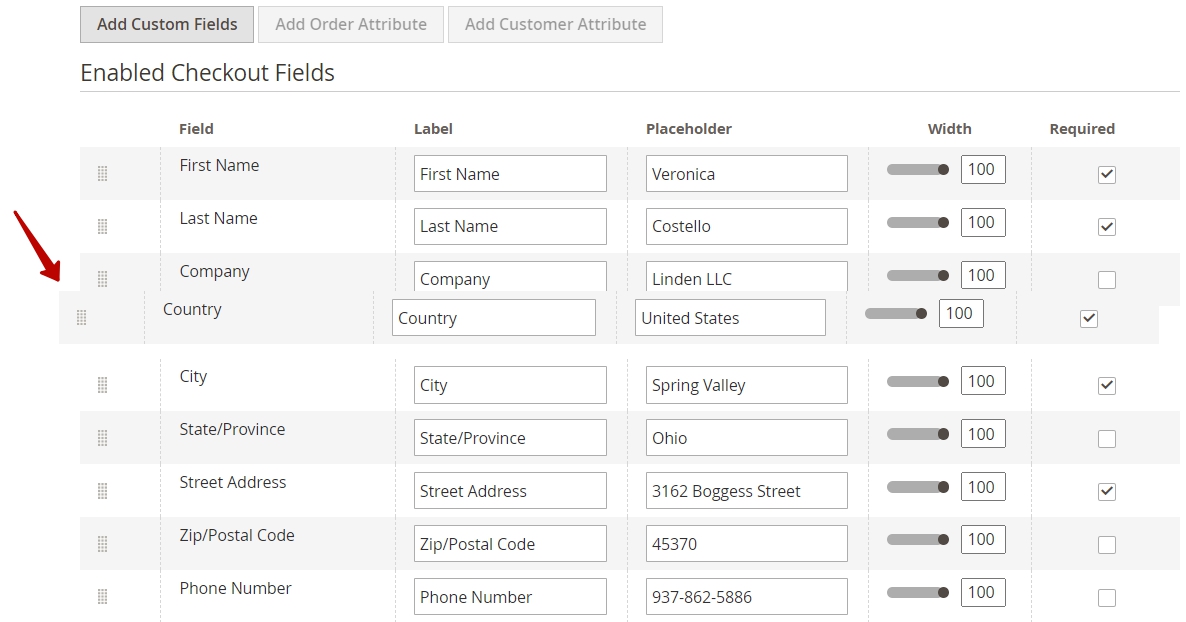The height and width of the screenshot is (622, 1186).
Task: Click the Company label input
Action: 510,277
